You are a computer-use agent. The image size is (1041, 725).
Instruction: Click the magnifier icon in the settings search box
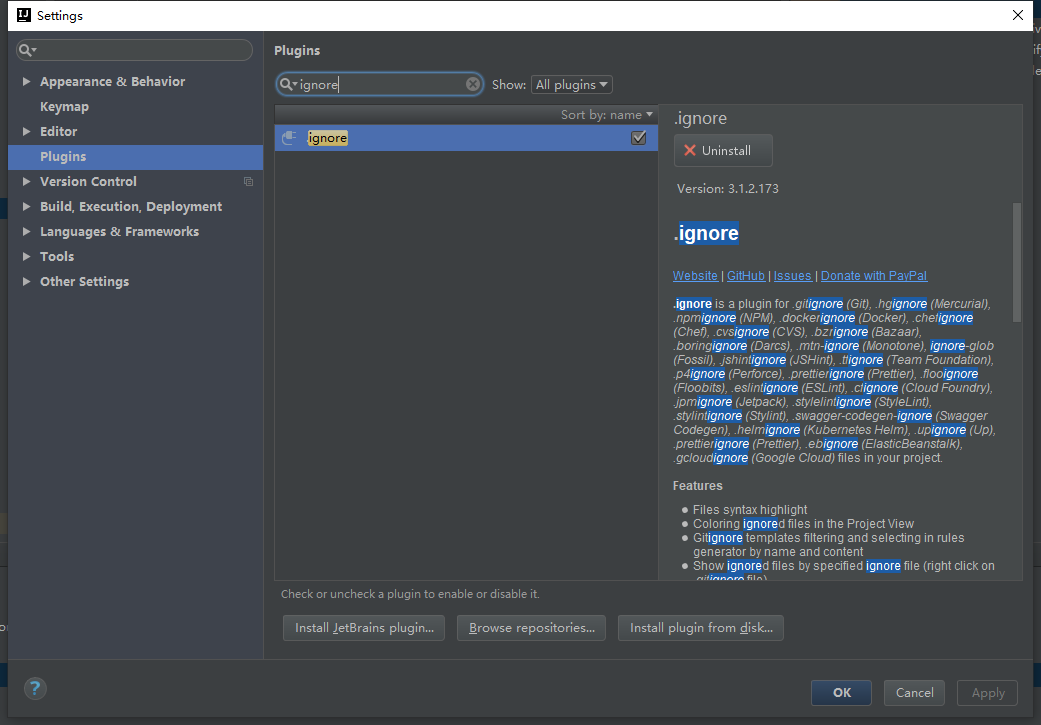(27, 50)
